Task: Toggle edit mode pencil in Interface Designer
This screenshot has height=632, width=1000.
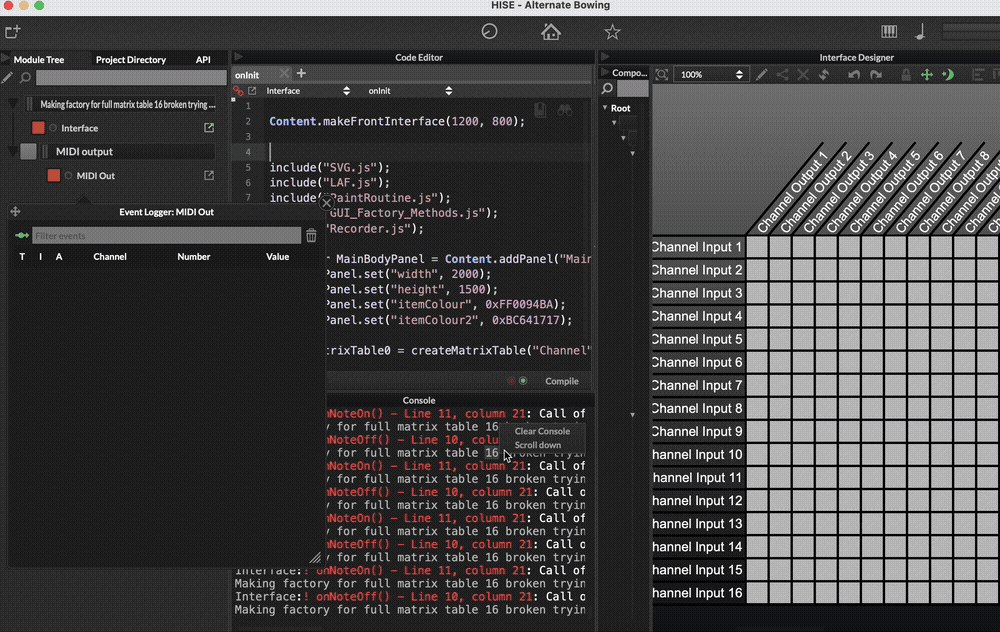Action: pos(761,75)
